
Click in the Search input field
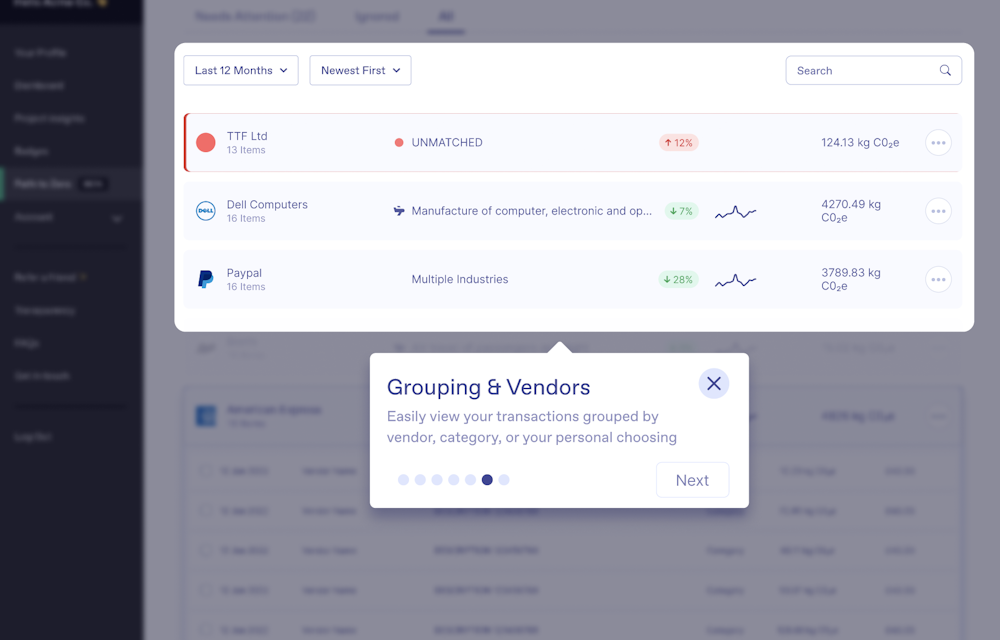860,71
